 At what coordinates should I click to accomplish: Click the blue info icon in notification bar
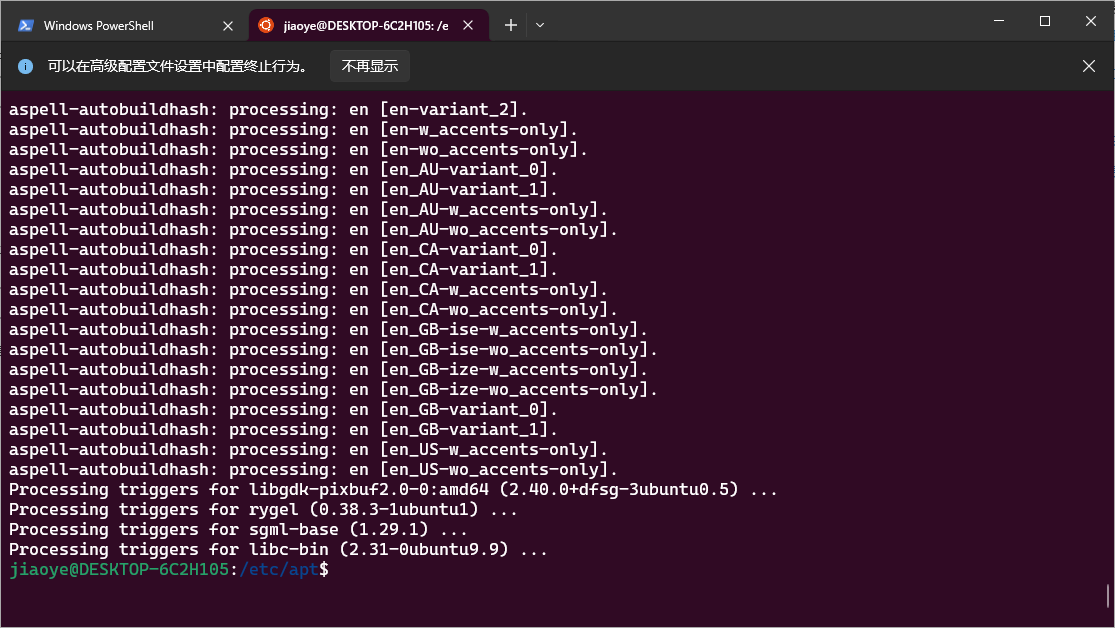coord(26,66)
